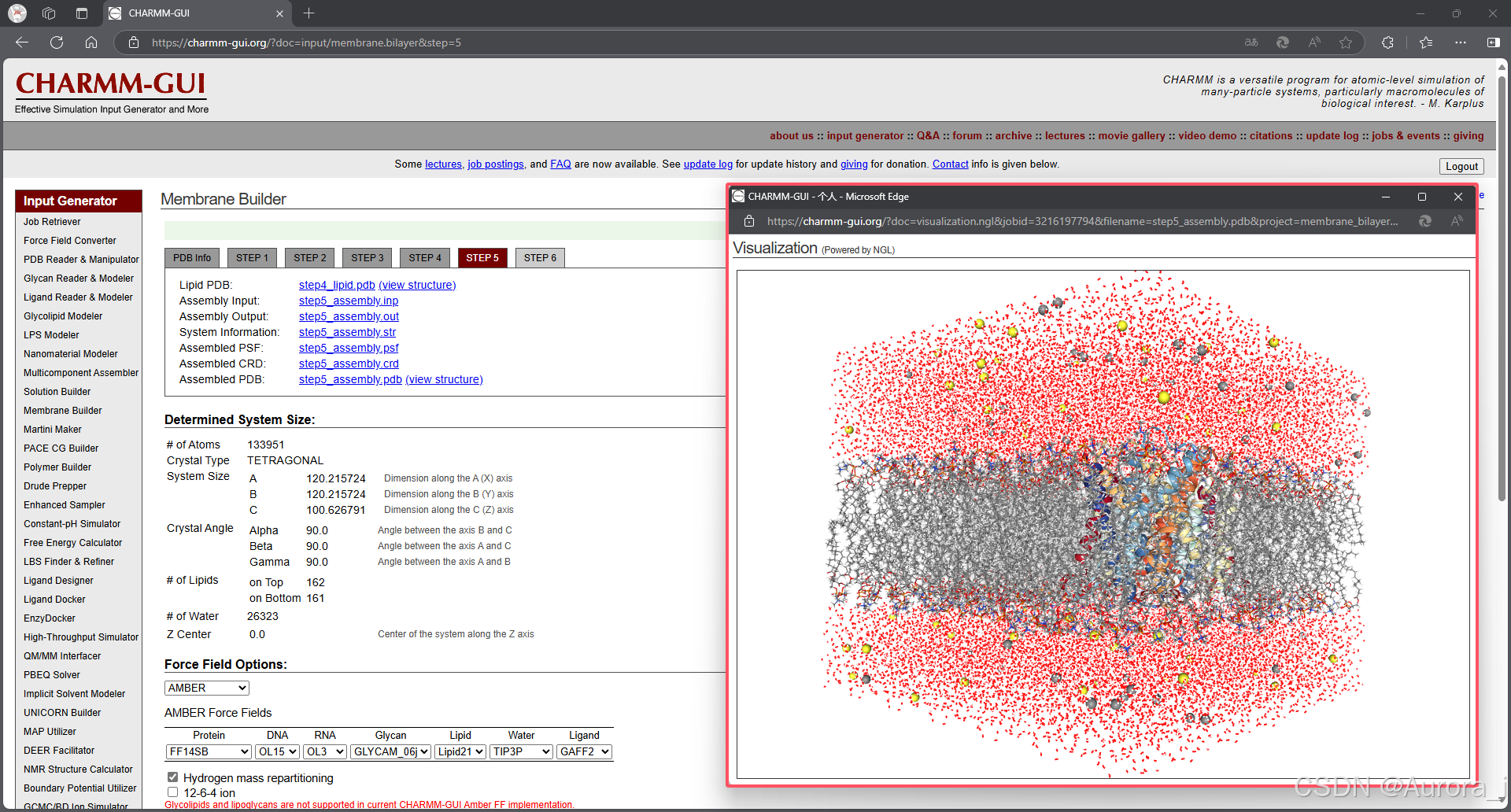
Task: Select Membrane Builder in sidebar
Action: [63, 411]
